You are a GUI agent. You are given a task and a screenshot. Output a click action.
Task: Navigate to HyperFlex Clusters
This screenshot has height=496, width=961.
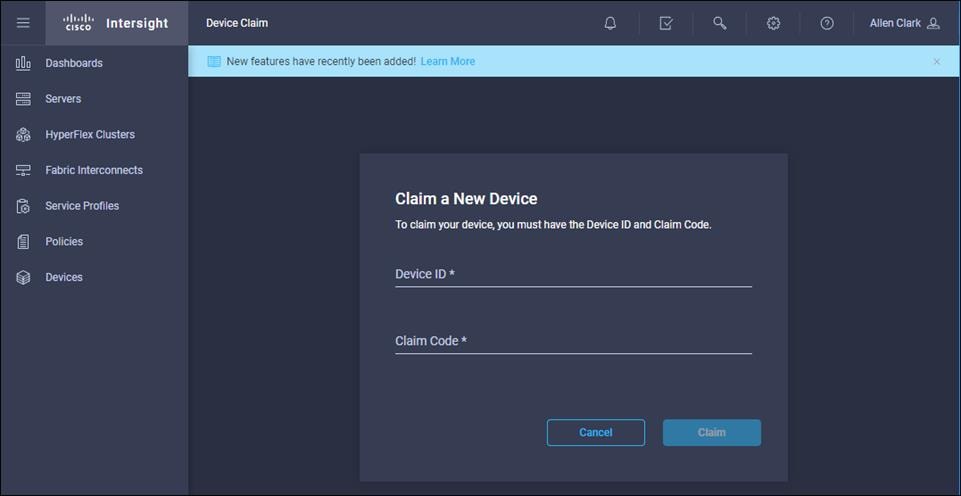point(90,134)
